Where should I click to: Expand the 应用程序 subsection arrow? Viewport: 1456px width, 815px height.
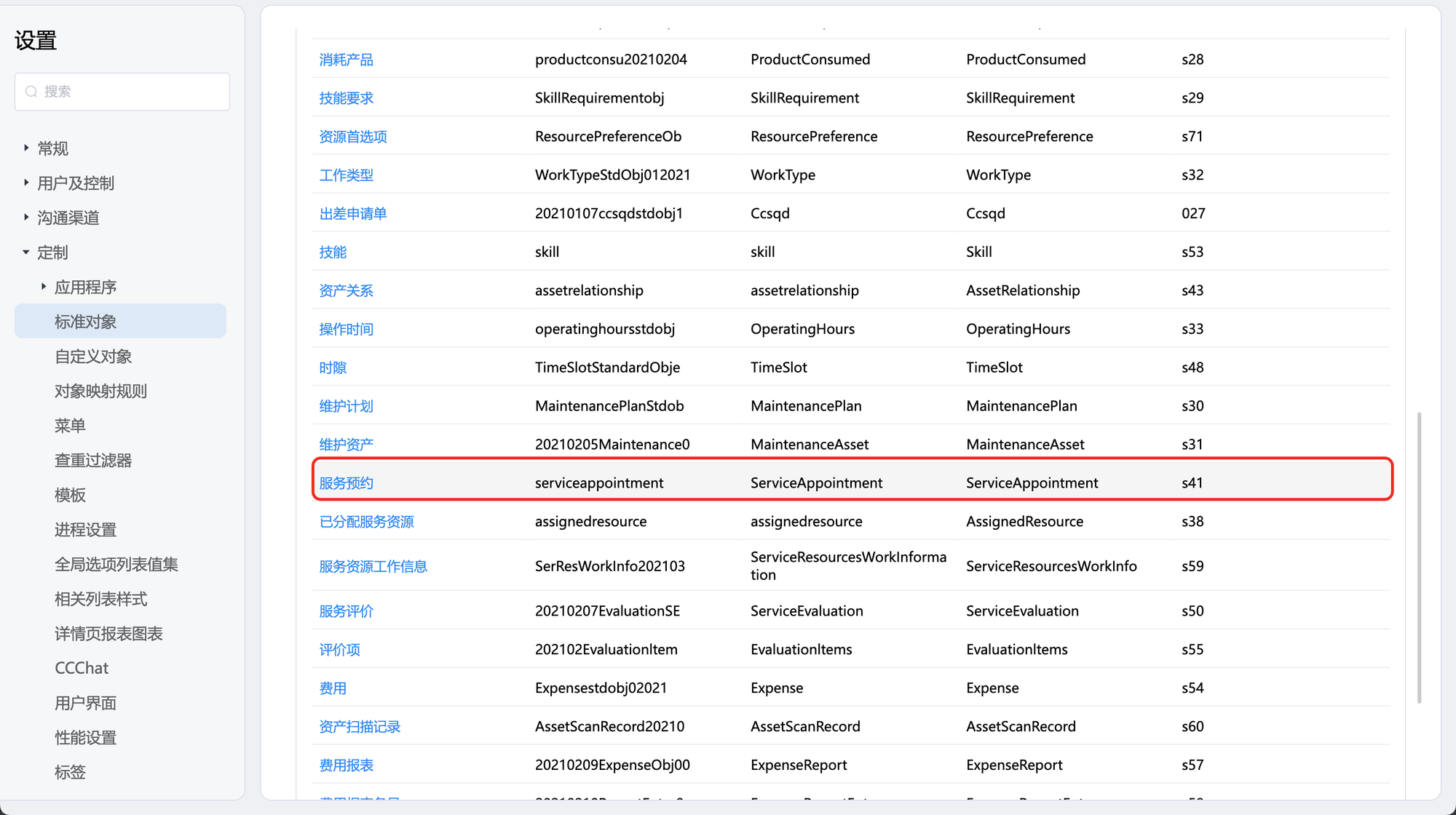coord(44,287)
